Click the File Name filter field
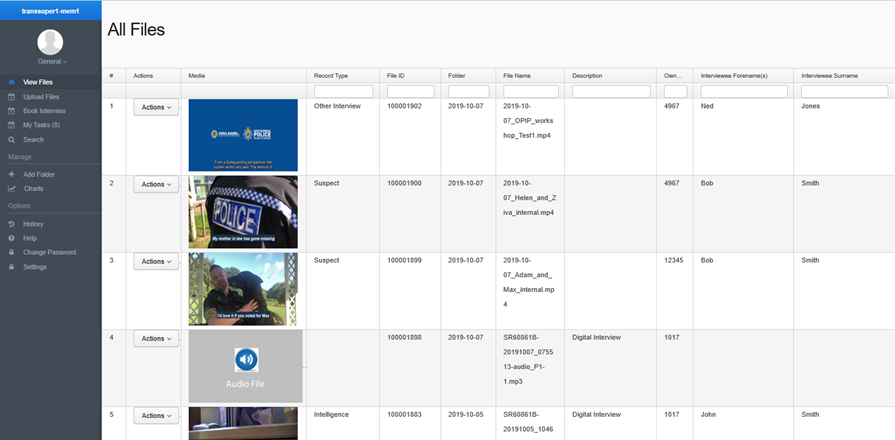The image size is (895, 440). (x=531, y=91)
